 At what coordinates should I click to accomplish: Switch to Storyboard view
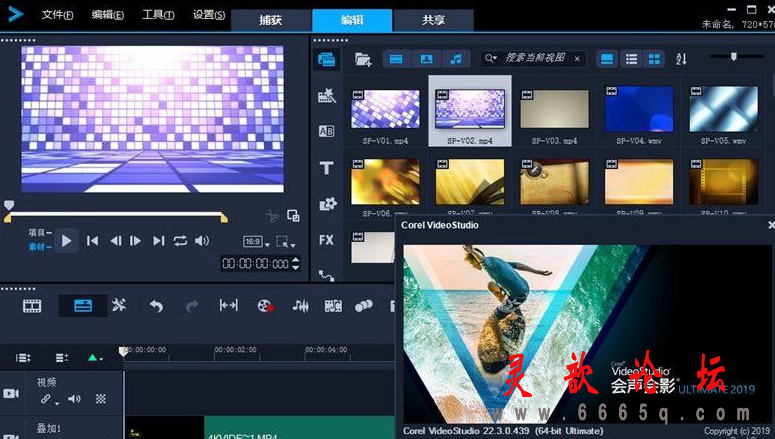pos(32,306)
